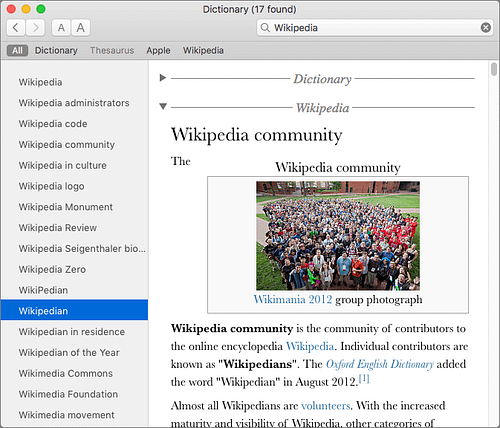Go back with the left arrow button
This screenshot has width=500, height=428.
point(16,28)
